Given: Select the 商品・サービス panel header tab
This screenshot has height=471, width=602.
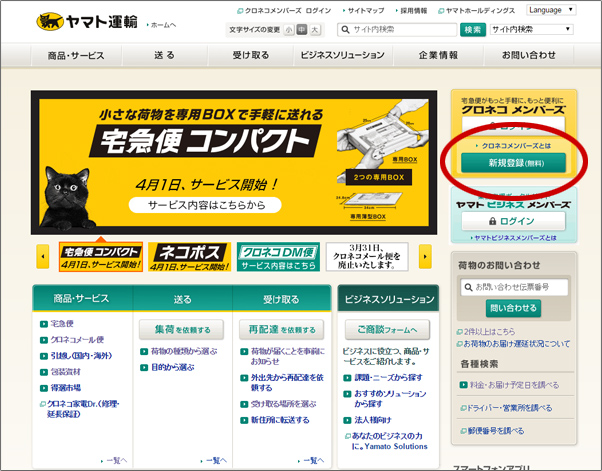Looking at the screenshot, I should pos(81,298).
